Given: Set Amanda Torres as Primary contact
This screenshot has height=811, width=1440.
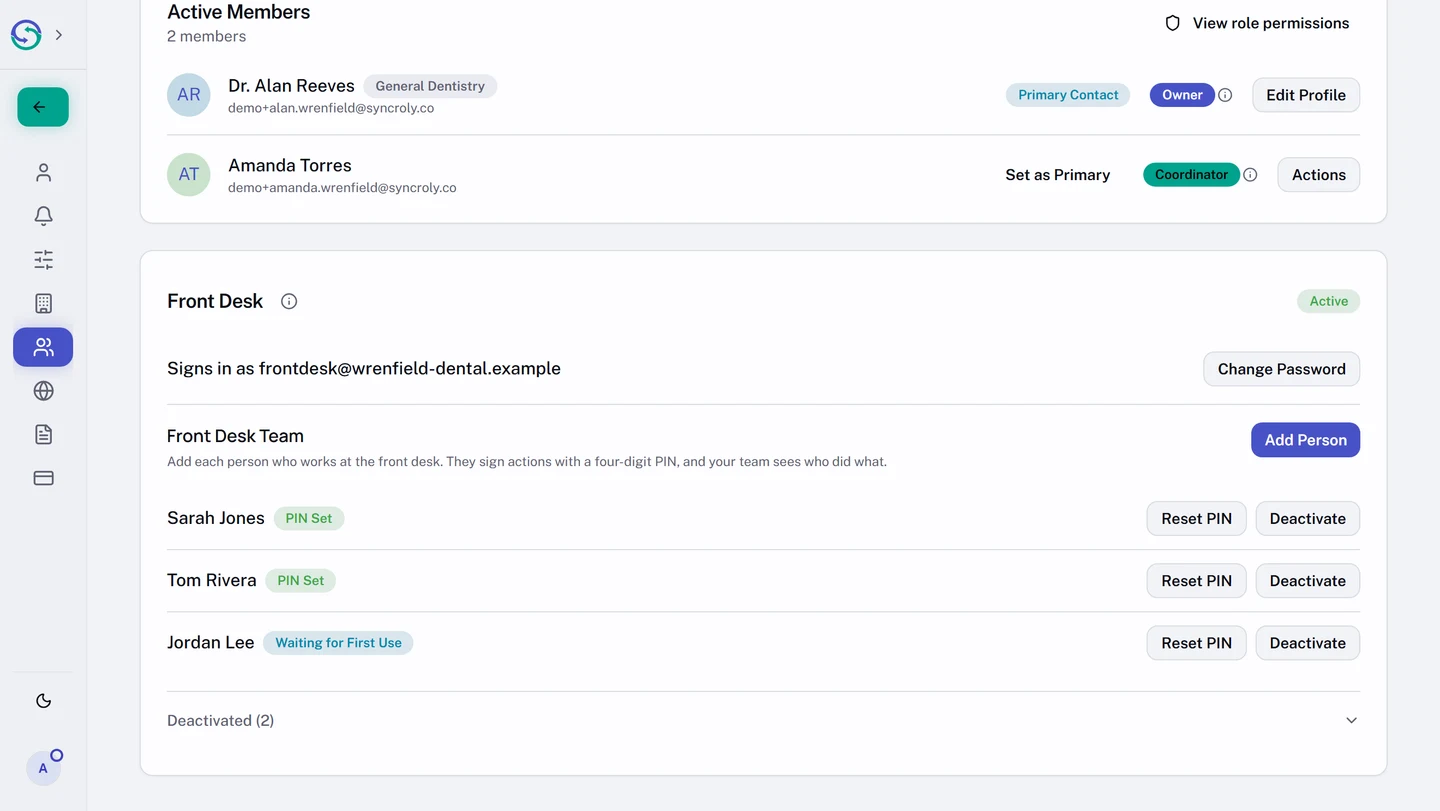Looking at the screenshot, I should pos(1058,175).
